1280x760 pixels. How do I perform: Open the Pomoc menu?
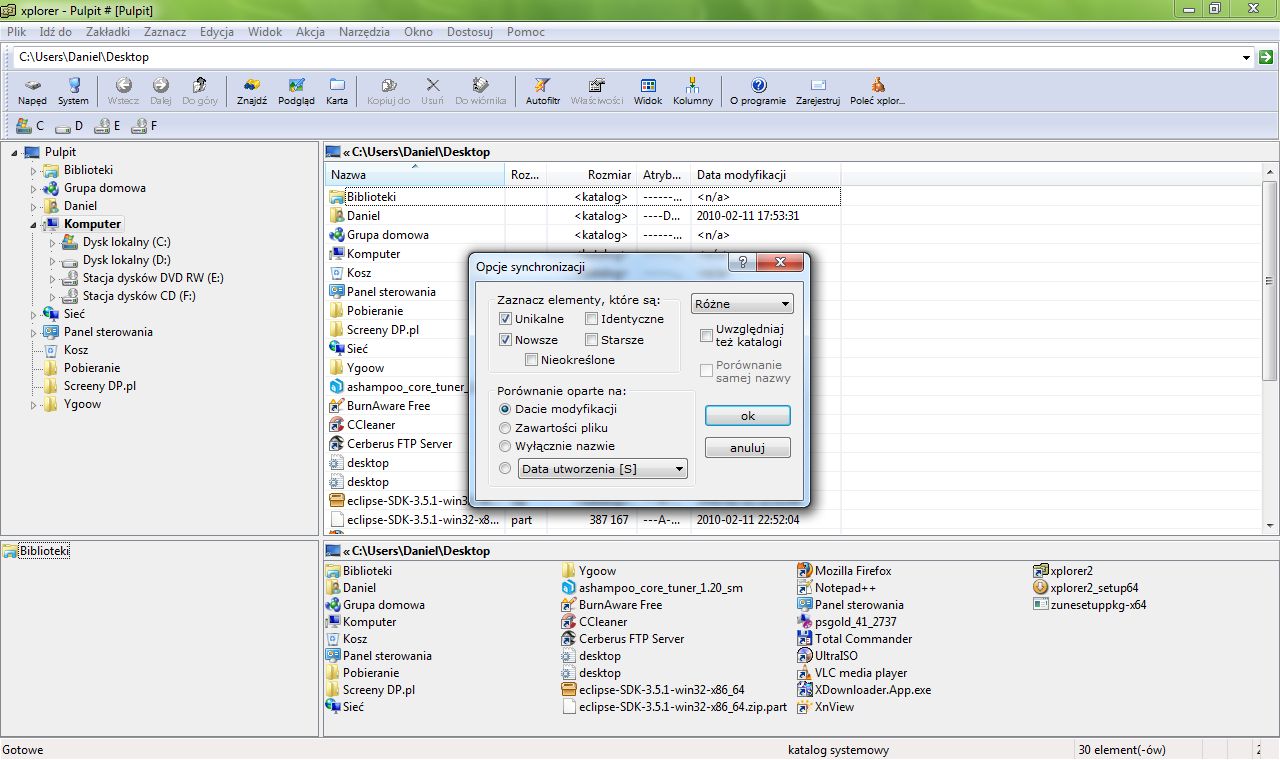(x=526, y=32)
